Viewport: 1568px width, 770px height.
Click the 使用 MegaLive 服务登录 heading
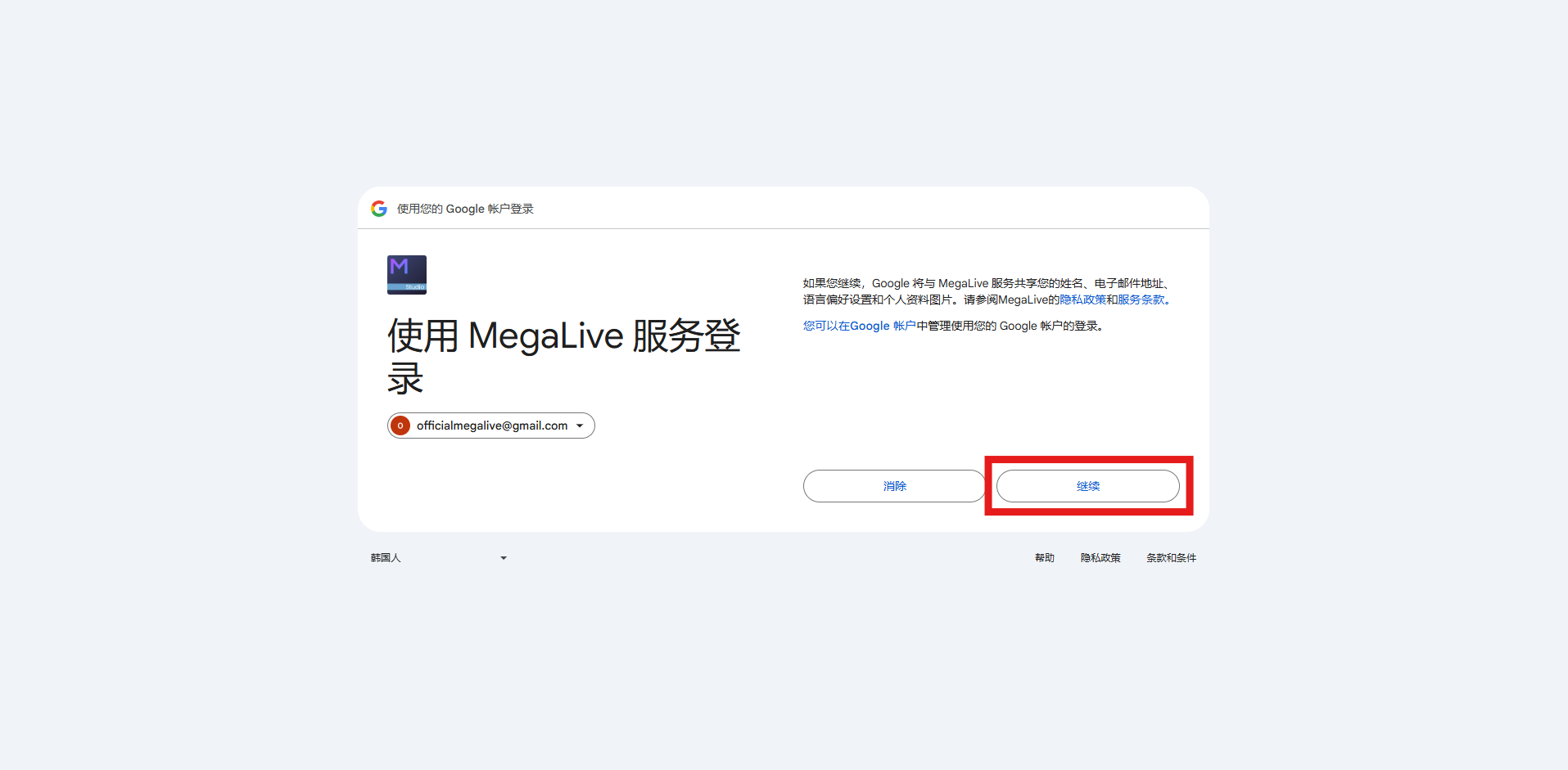pos(564,357)
